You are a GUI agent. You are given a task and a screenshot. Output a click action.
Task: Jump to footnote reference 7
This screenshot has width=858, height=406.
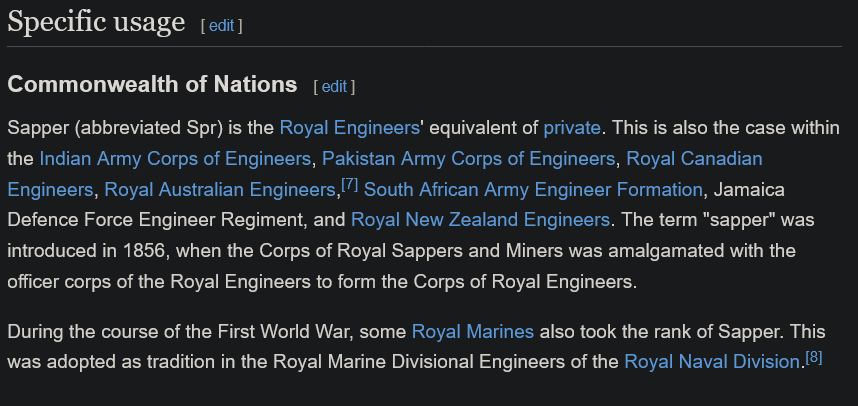click(x=349, y=185)
